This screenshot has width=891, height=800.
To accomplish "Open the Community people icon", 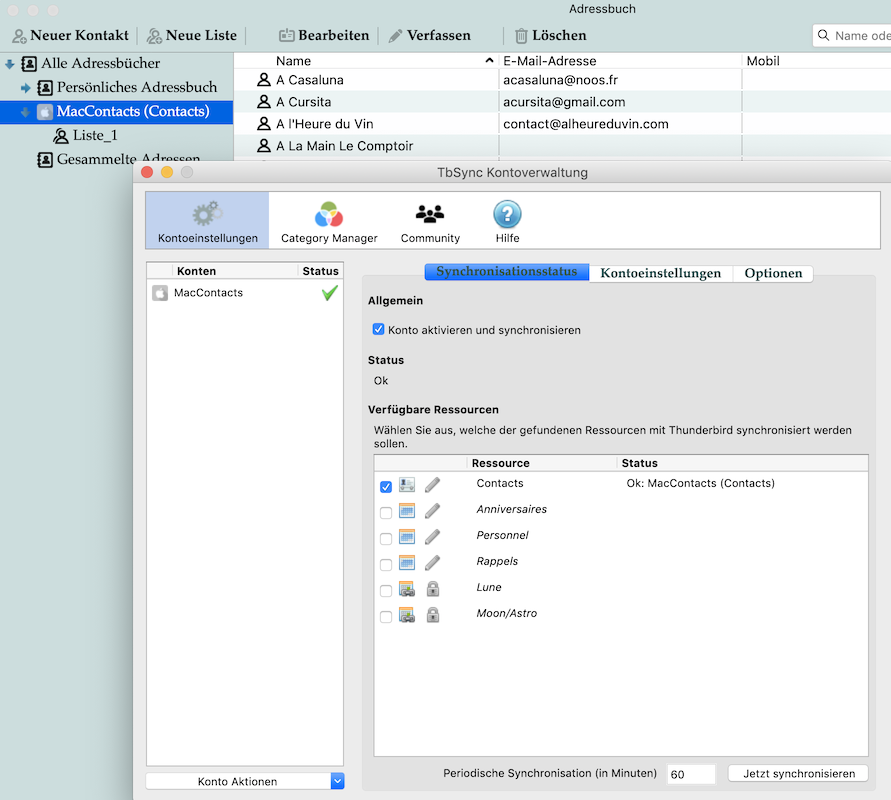I will (430, 214).
